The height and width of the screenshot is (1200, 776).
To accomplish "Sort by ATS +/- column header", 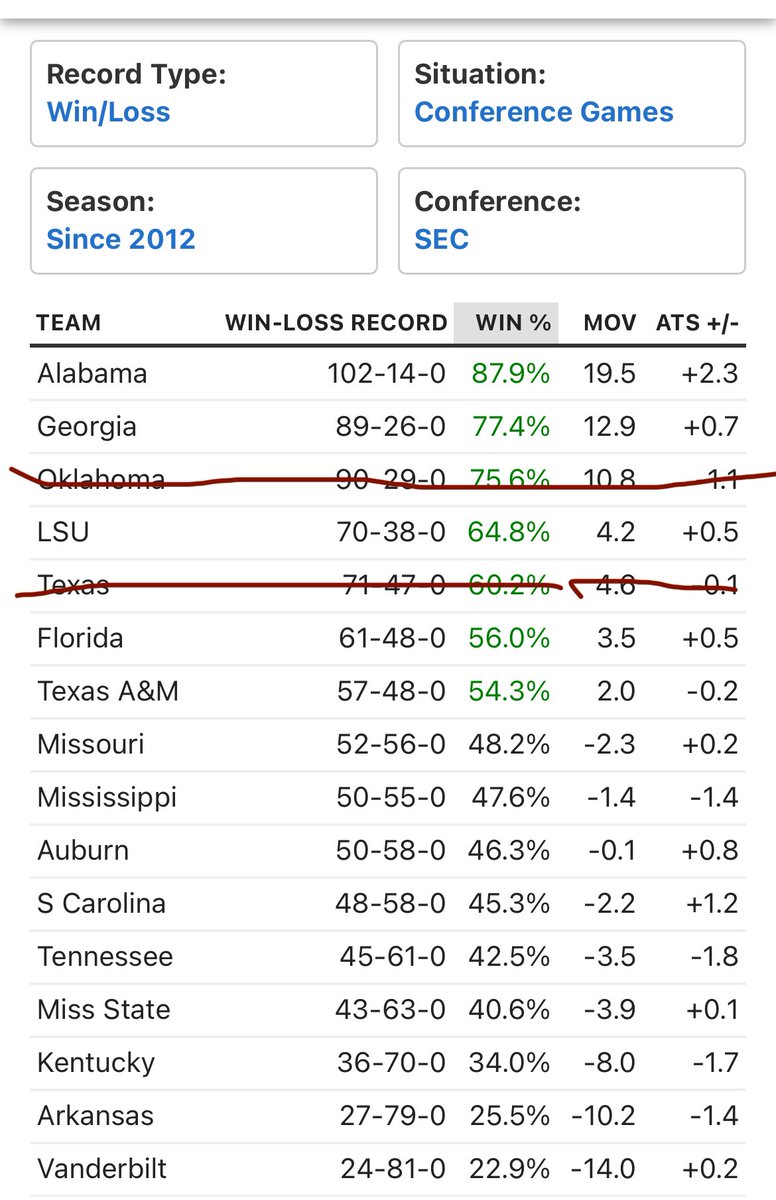I will pos(697,323).
